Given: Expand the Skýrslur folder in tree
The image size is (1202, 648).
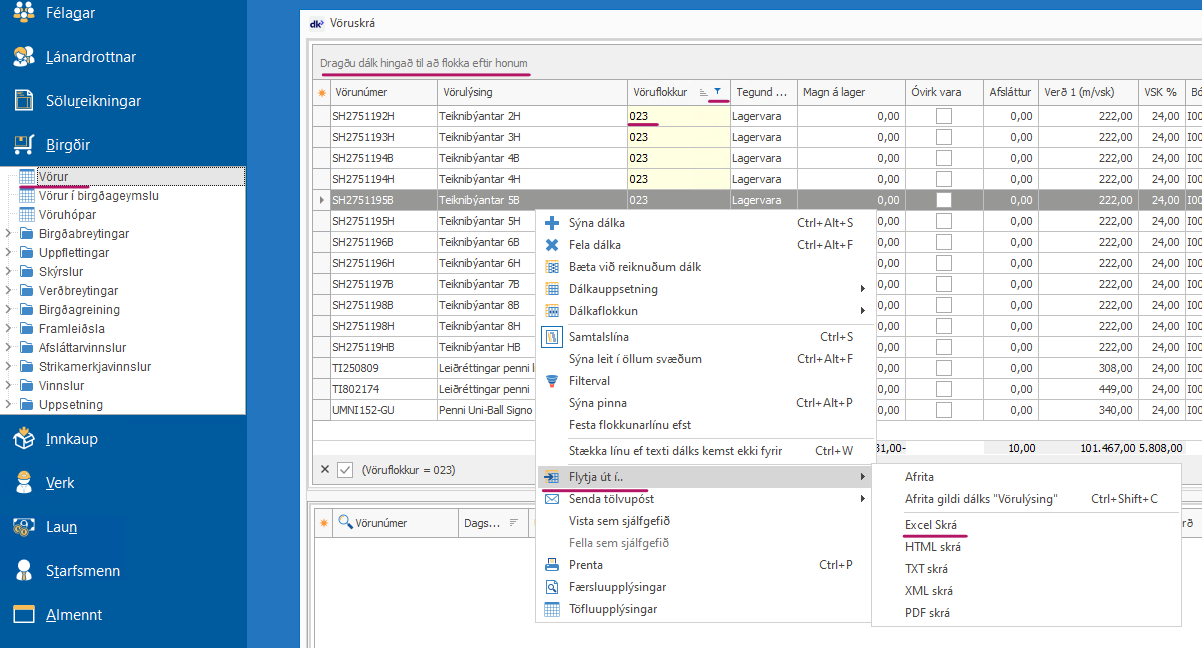Looking at the screenshot, I should click(x=10, y=272).
